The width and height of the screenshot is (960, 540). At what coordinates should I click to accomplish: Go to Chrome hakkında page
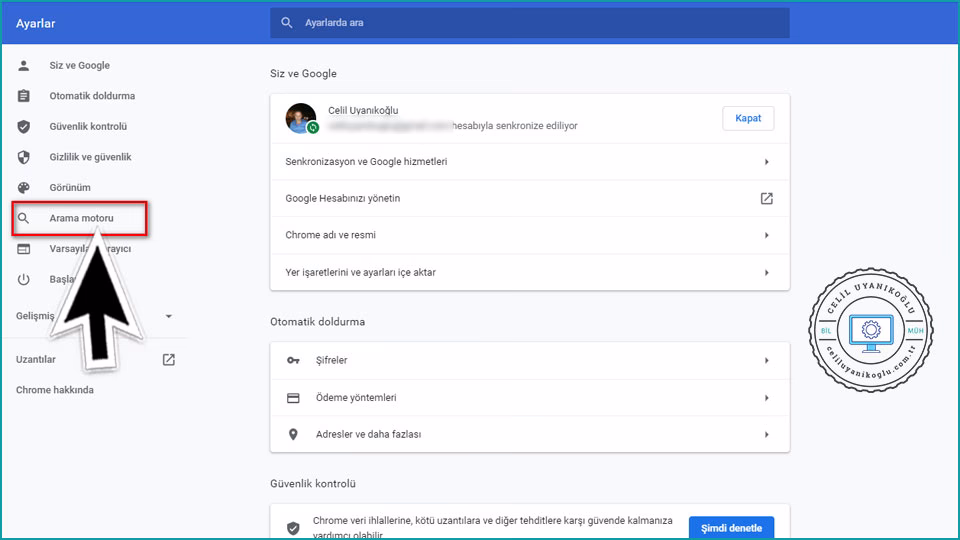[x=55, y=390]
